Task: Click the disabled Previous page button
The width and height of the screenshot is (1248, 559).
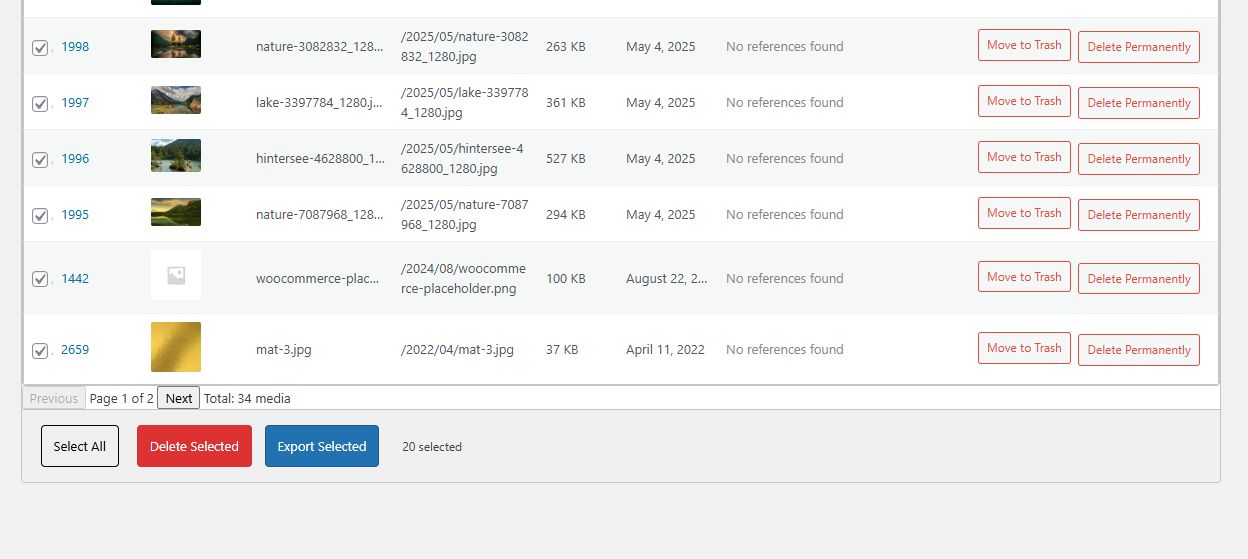Action: (x=54, y=398)
